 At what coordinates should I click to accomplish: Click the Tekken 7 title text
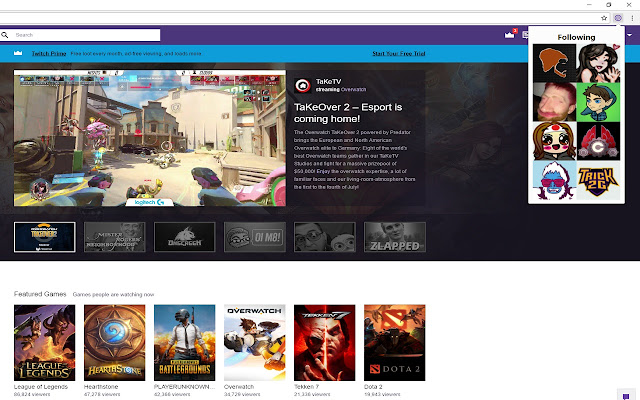coord(307,387)
